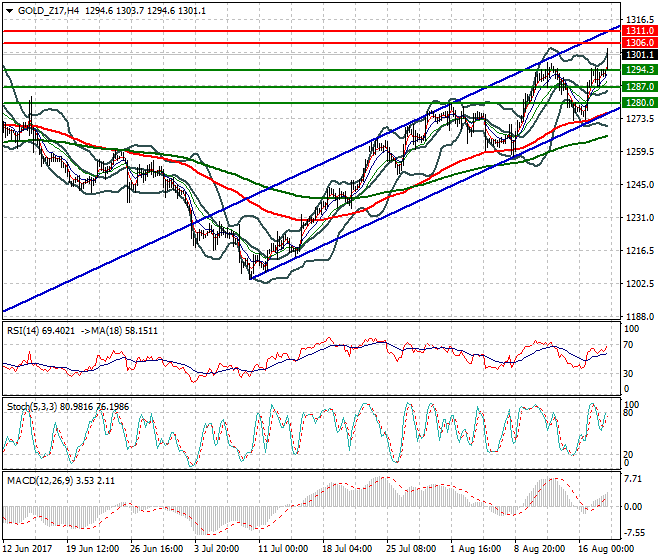Select the 19 Jun 12:00 time axis label
660x560 pixels.
click(92, 549)
